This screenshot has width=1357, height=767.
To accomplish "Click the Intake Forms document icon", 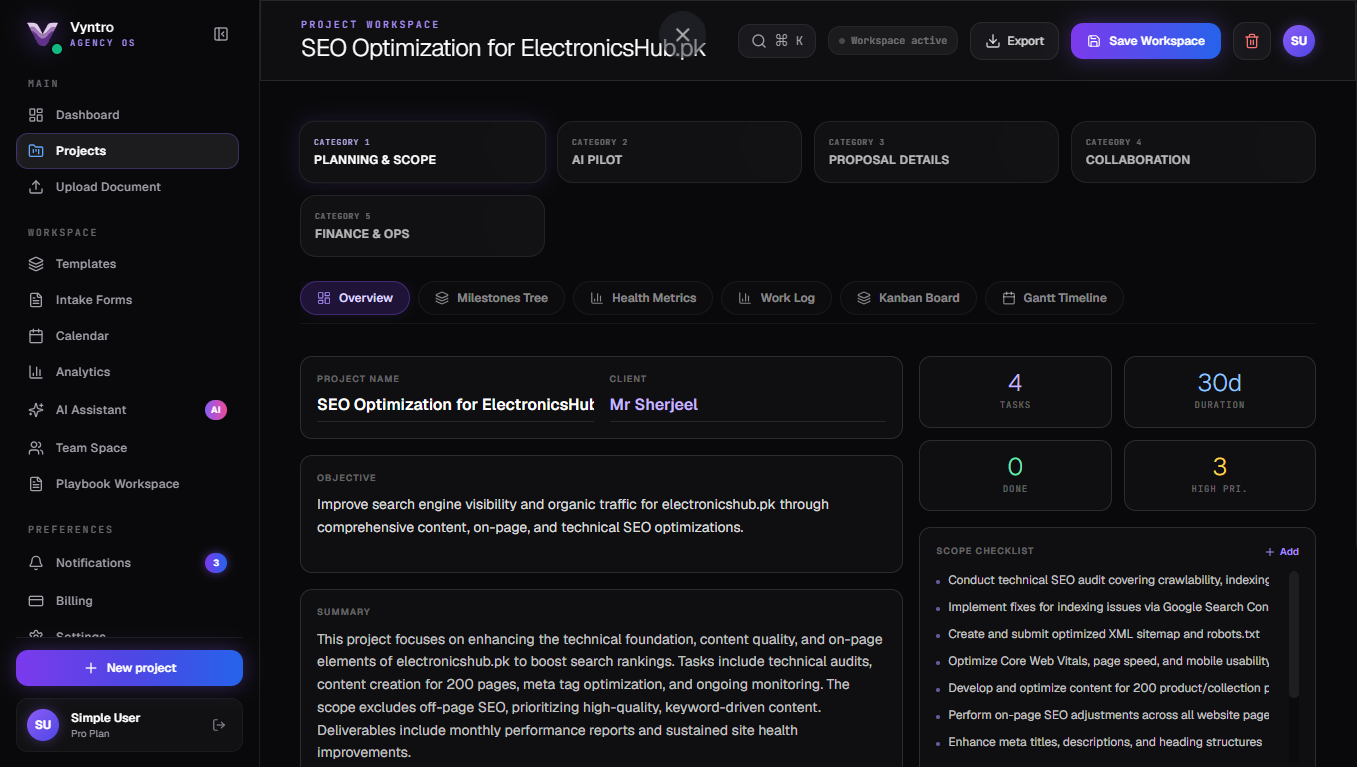I will pyautogui.click(x=36, y=300).
